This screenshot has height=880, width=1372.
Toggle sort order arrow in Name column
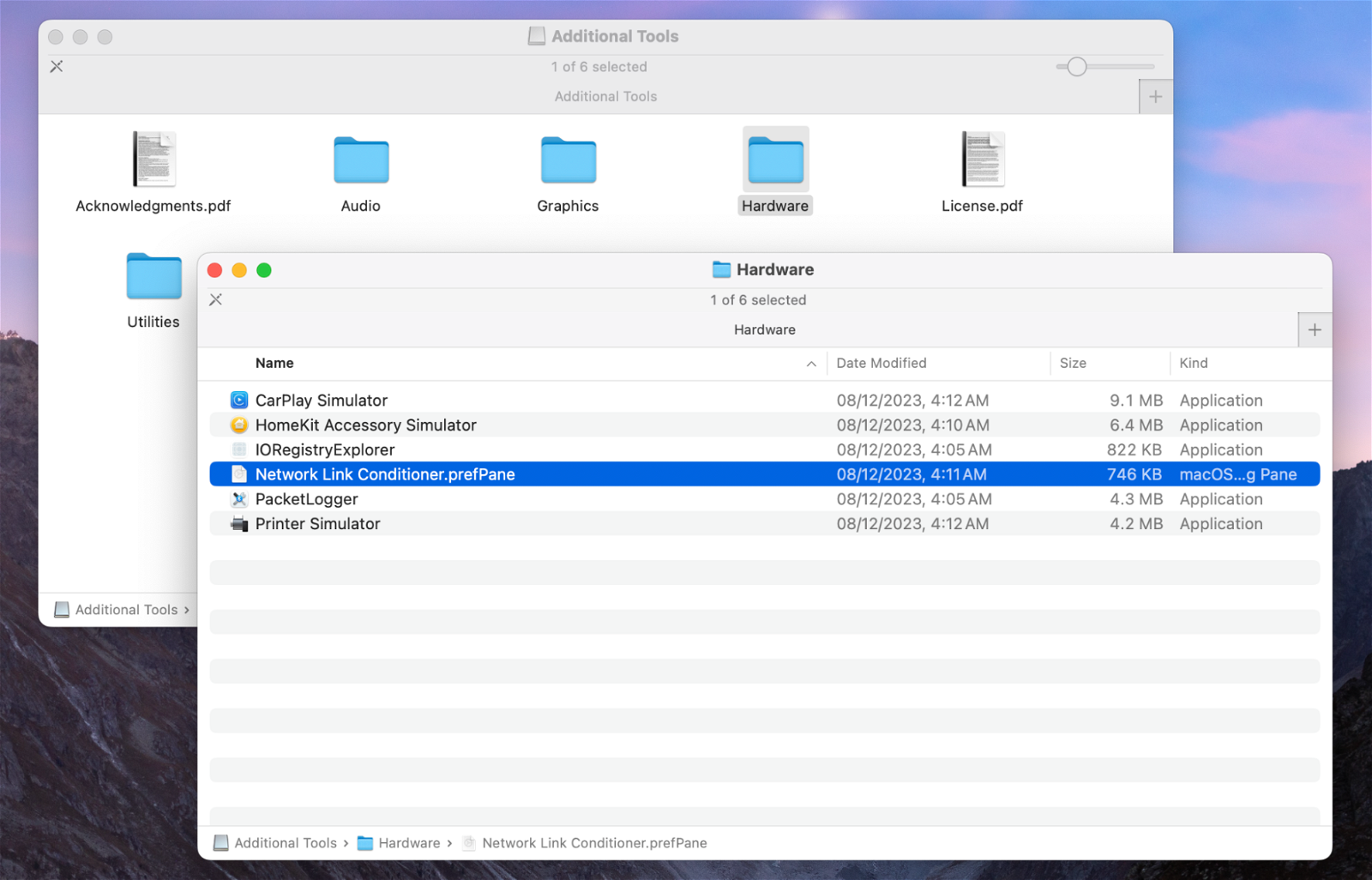pos(810,364)
